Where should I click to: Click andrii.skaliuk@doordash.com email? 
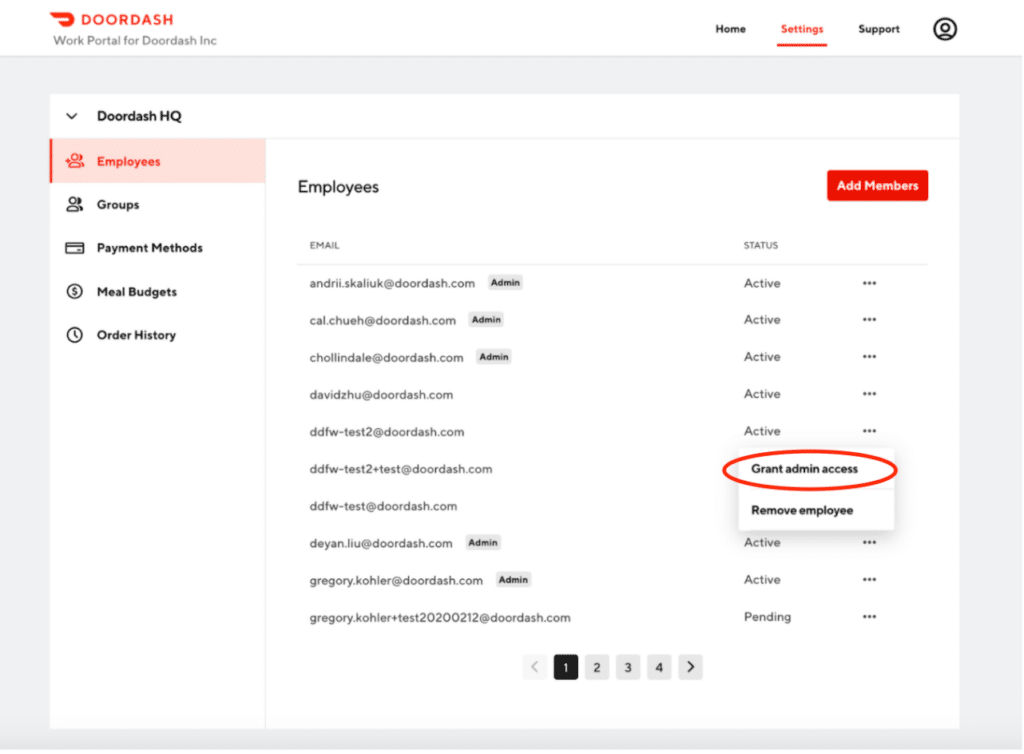pos(392,283)
